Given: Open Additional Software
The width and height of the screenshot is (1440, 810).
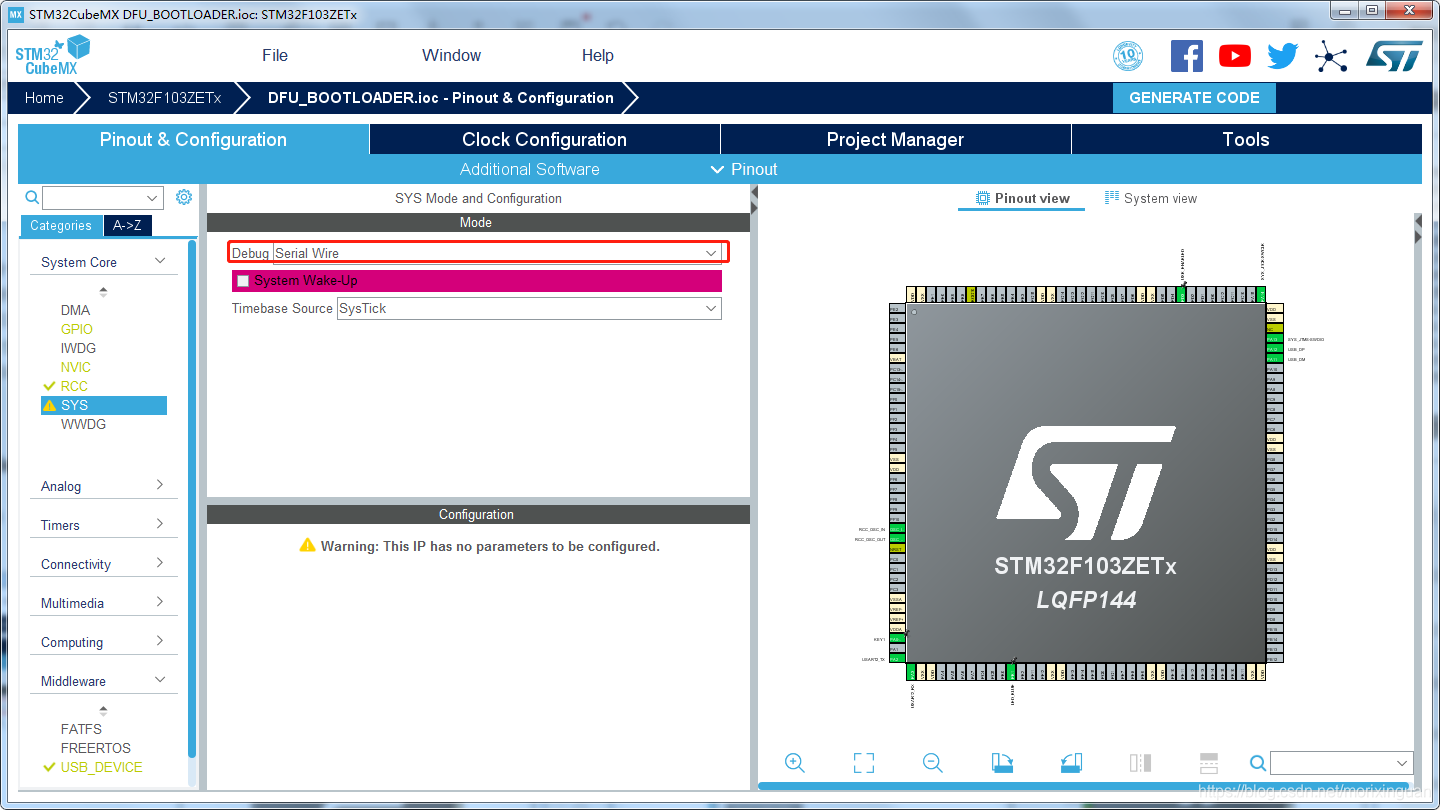Looking at the screenshot, I should coord(530,169).
